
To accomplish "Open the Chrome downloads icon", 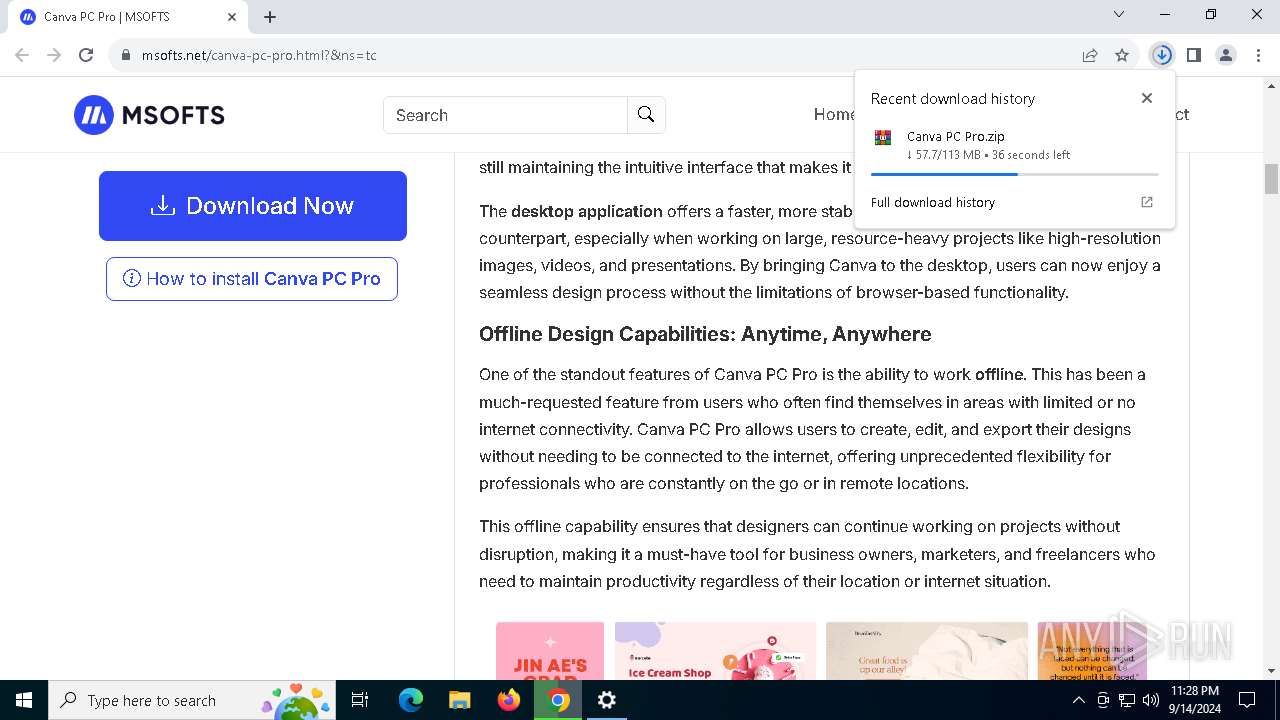I will click(x=1161, y=55).
